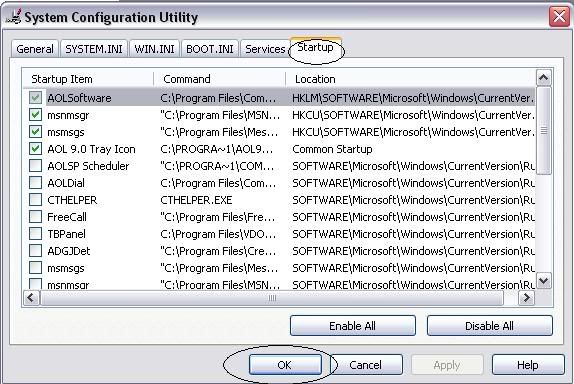Click the CTHELPER.EXE command cell
Viewport: 574px width, 384px height.
pos(196,200)
